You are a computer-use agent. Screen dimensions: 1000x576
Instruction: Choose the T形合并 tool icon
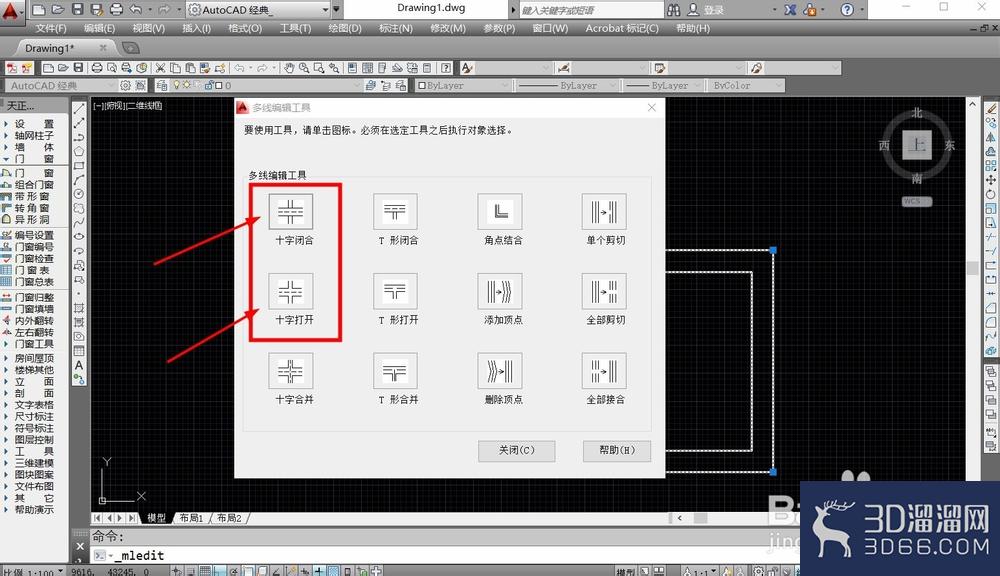pos(395,371)
